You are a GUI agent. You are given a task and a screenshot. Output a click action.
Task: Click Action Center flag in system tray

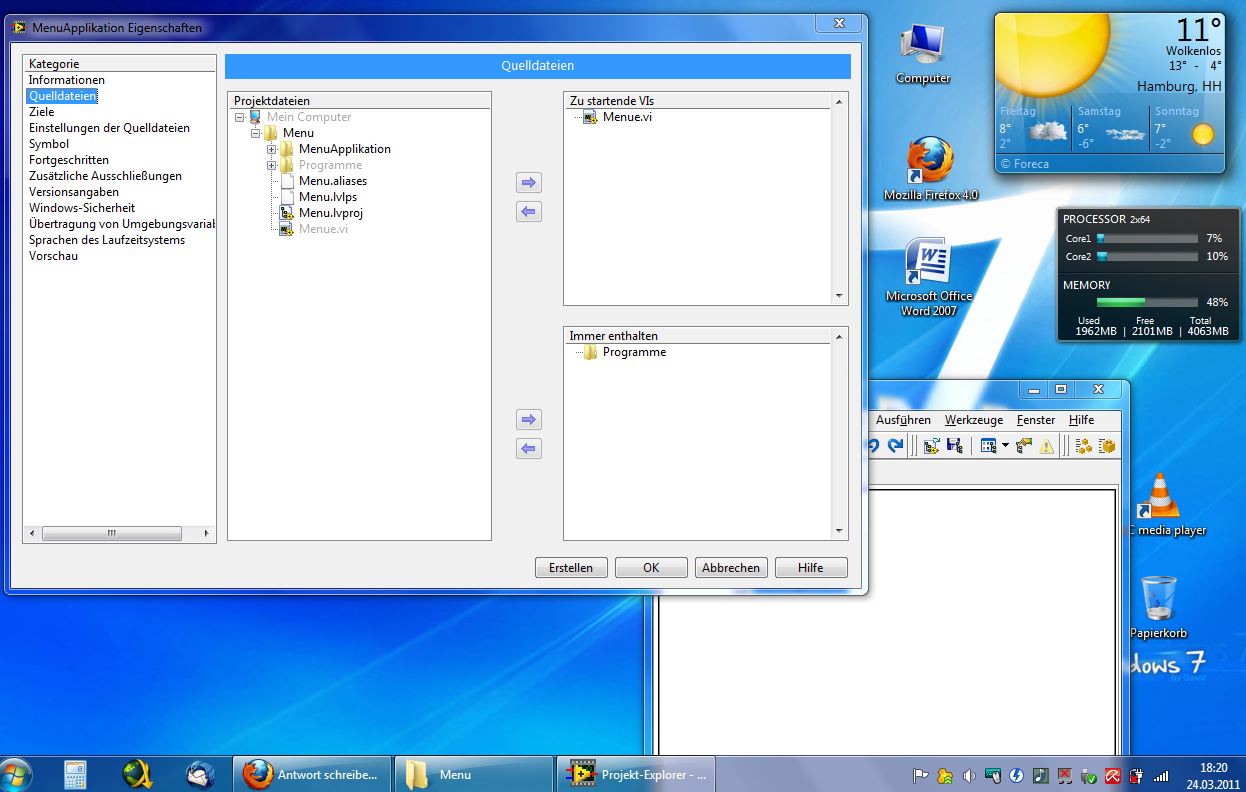click(920, 775)
